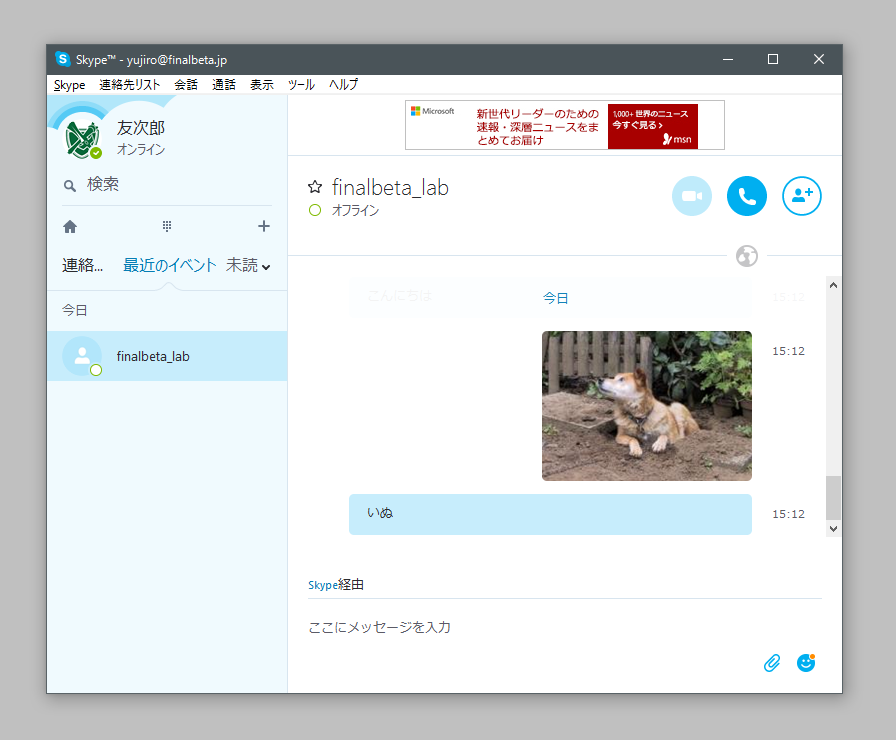The height and width of the screenshot is (740, 896).
Task: Open the ツール menu
Action: pyautogui.click(x=301, y=85)
